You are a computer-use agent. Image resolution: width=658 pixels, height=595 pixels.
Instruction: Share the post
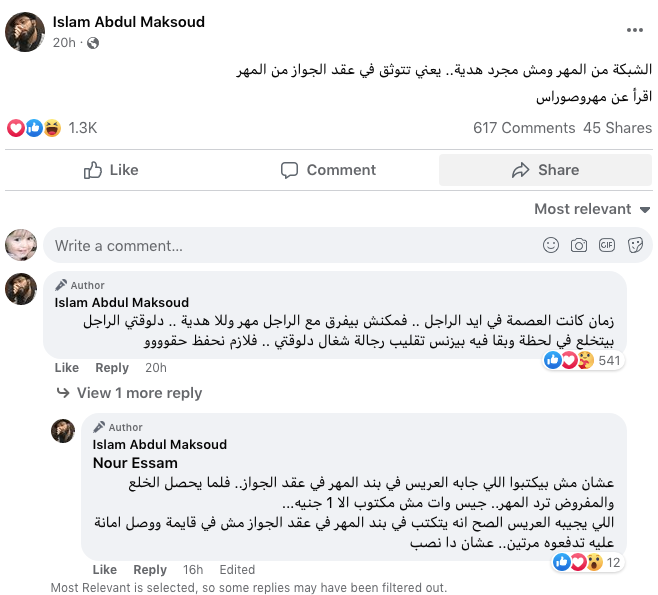tap(545, 170)
